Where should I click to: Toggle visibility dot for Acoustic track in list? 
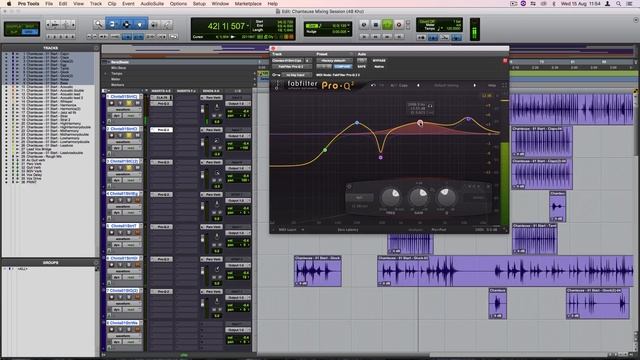tap(6, 87)
